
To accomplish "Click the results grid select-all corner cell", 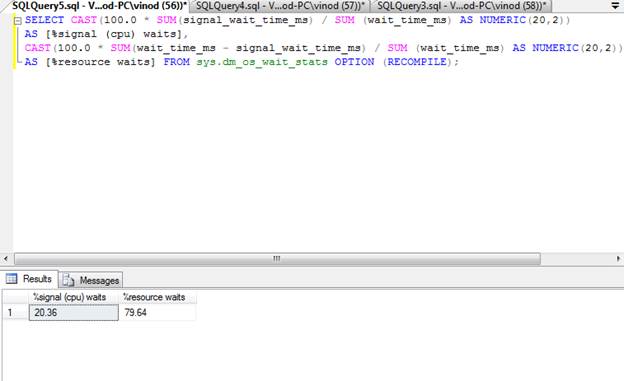I will (x=16, y=297).
